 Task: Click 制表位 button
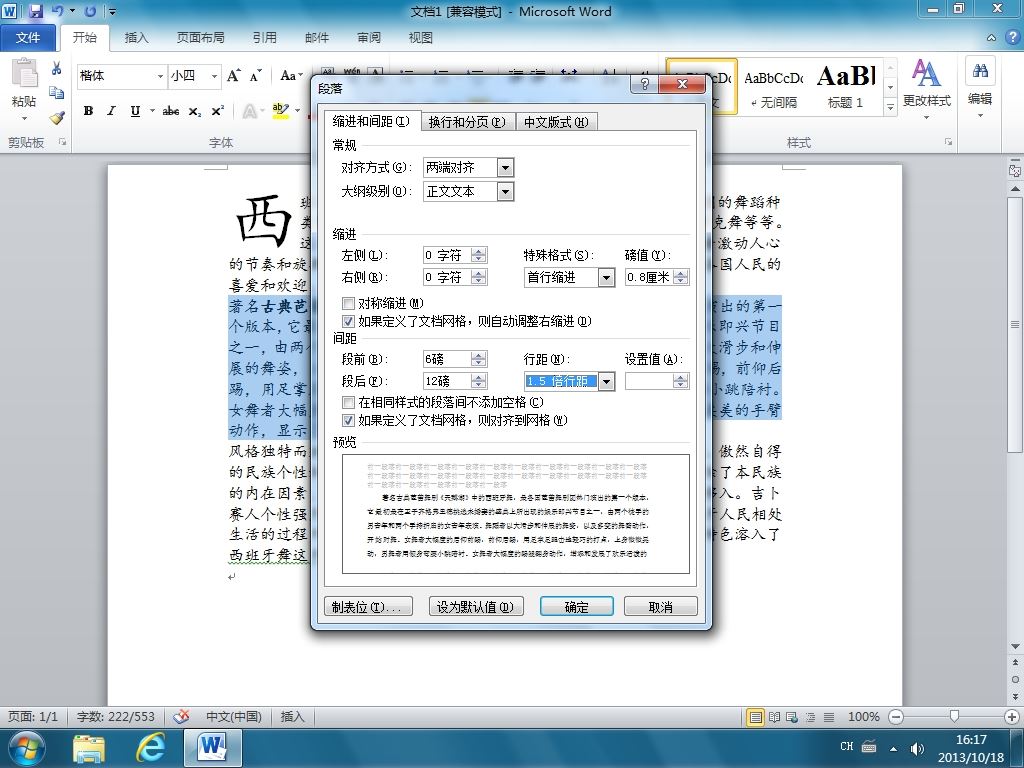[368, 607]
